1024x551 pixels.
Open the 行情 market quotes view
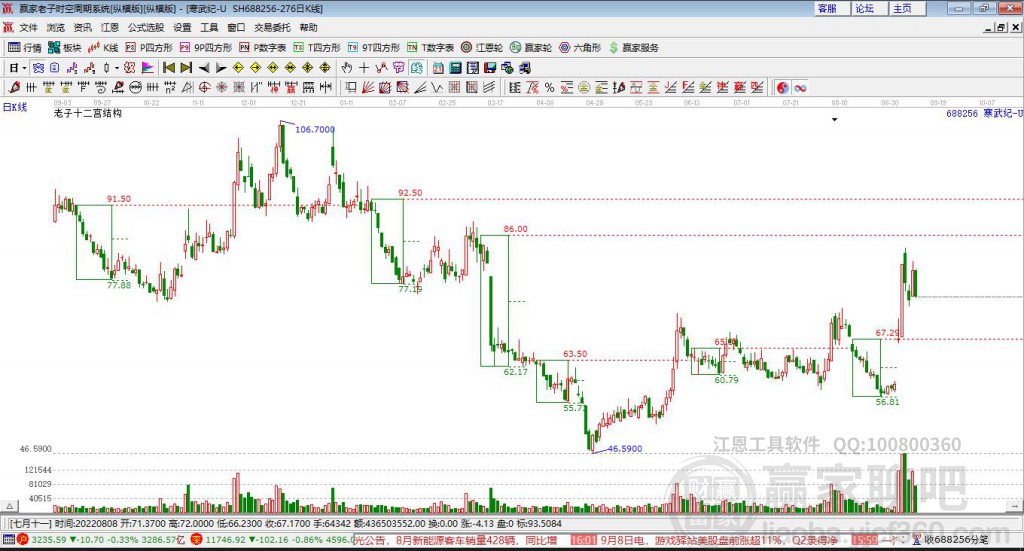click(24, 48)
